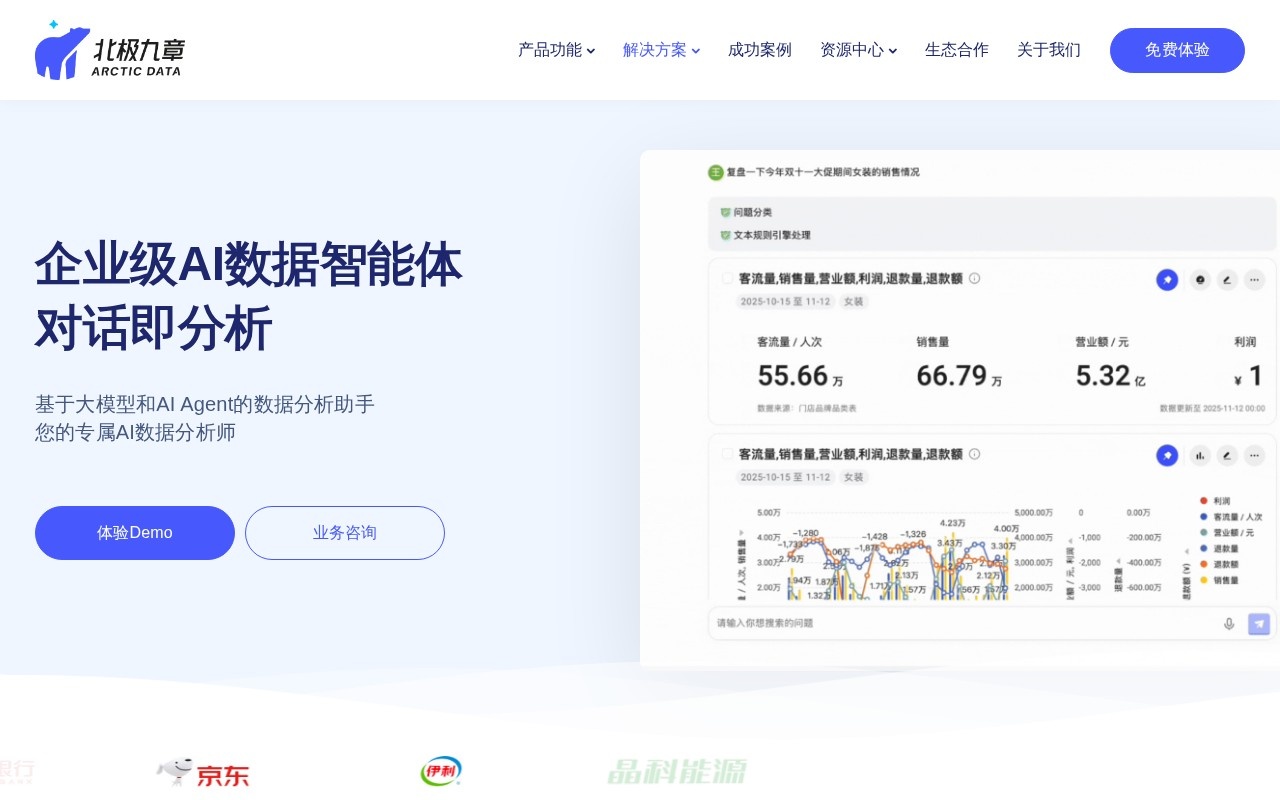The image size is (1280, 800).
Task: Click the Arctic Data polar bear logo
Action: pos(110,50)
